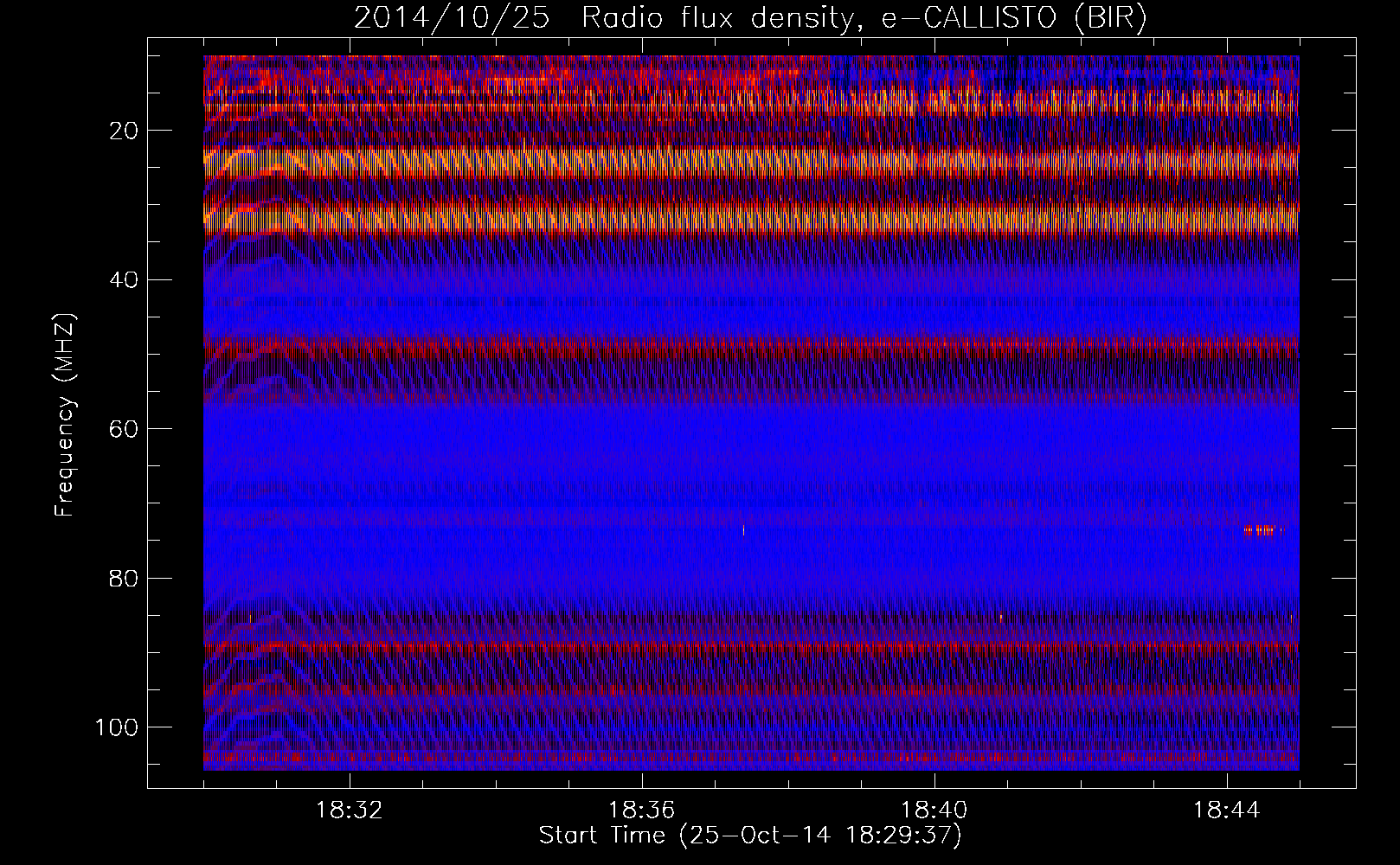Click the 100 MHz frequency tick label
1400x865 pixels.
(116, 727)
